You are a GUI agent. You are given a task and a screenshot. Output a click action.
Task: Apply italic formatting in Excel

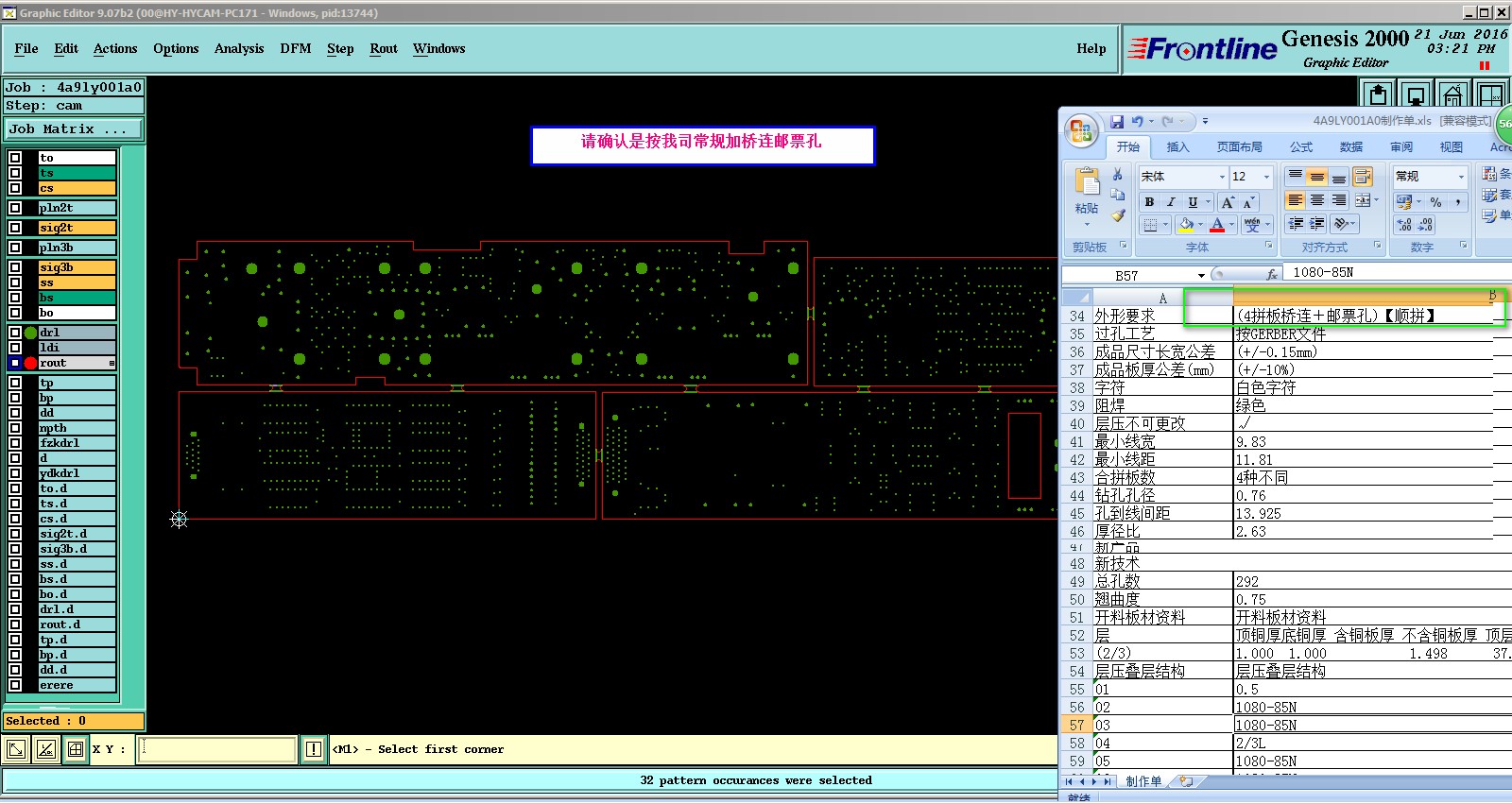[x=1171, y=202]
